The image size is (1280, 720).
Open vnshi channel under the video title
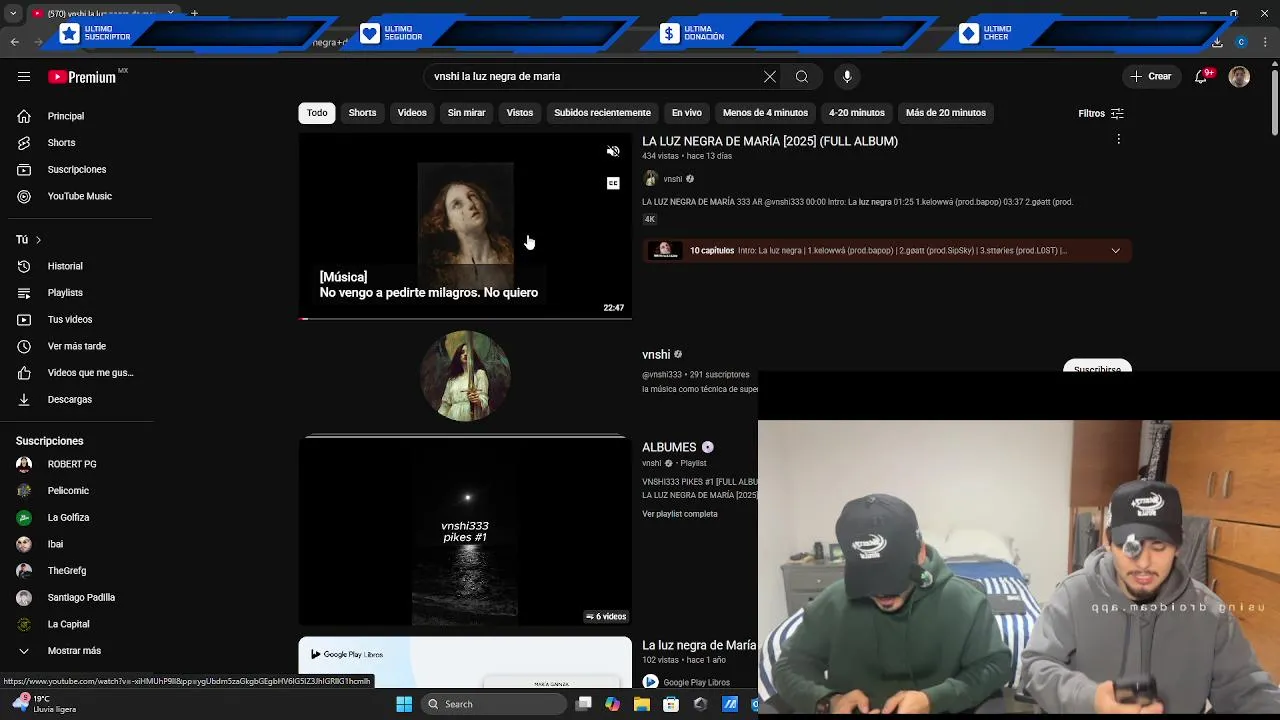[x=673, y=179]
